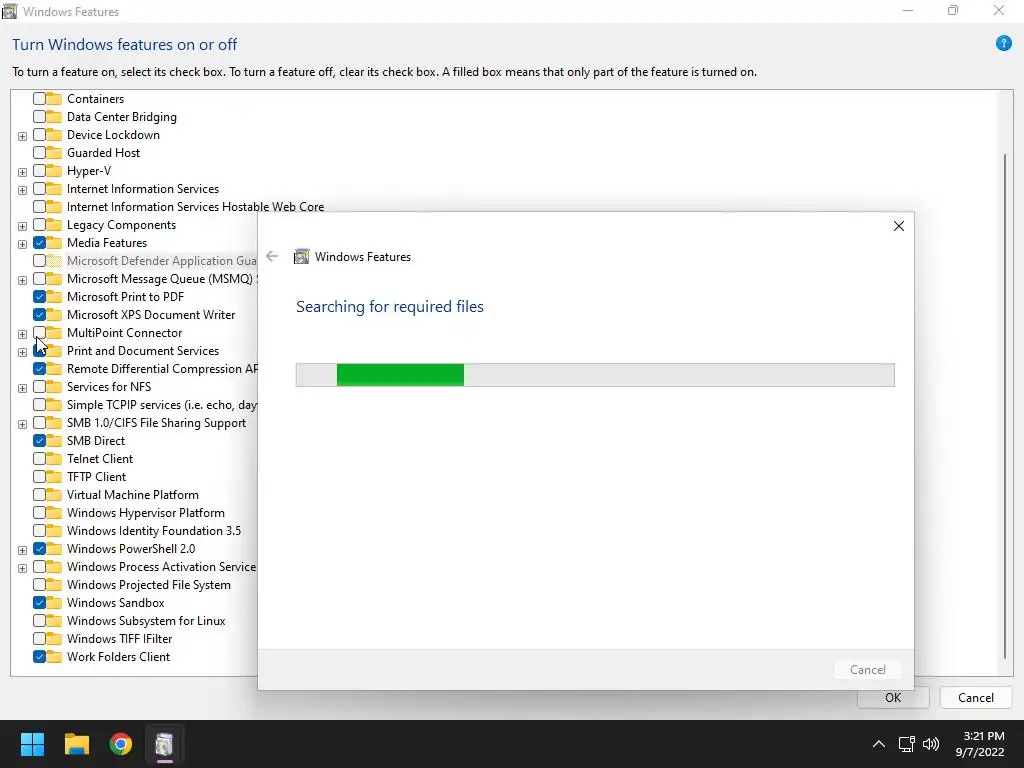Click the TFTP Client folder icon

[54, 477]
